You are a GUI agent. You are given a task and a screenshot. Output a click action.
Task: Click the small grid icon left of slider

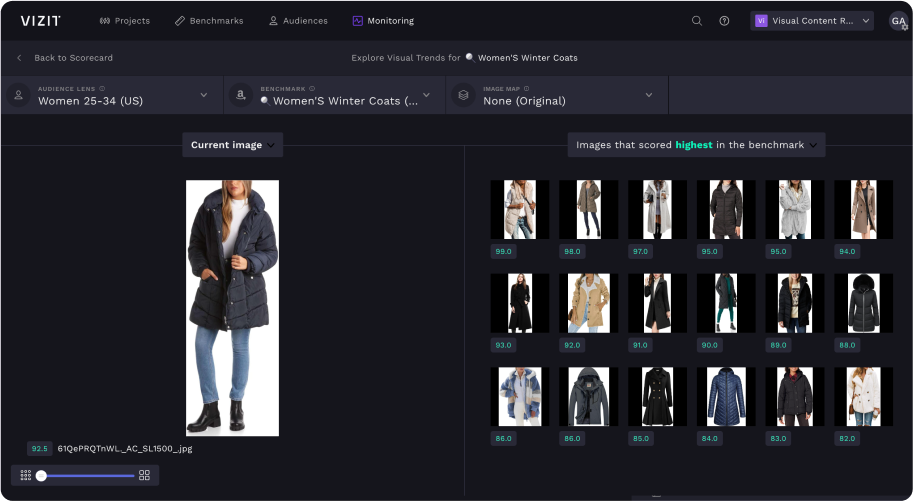pyautogui.click(x=24, y=475)
